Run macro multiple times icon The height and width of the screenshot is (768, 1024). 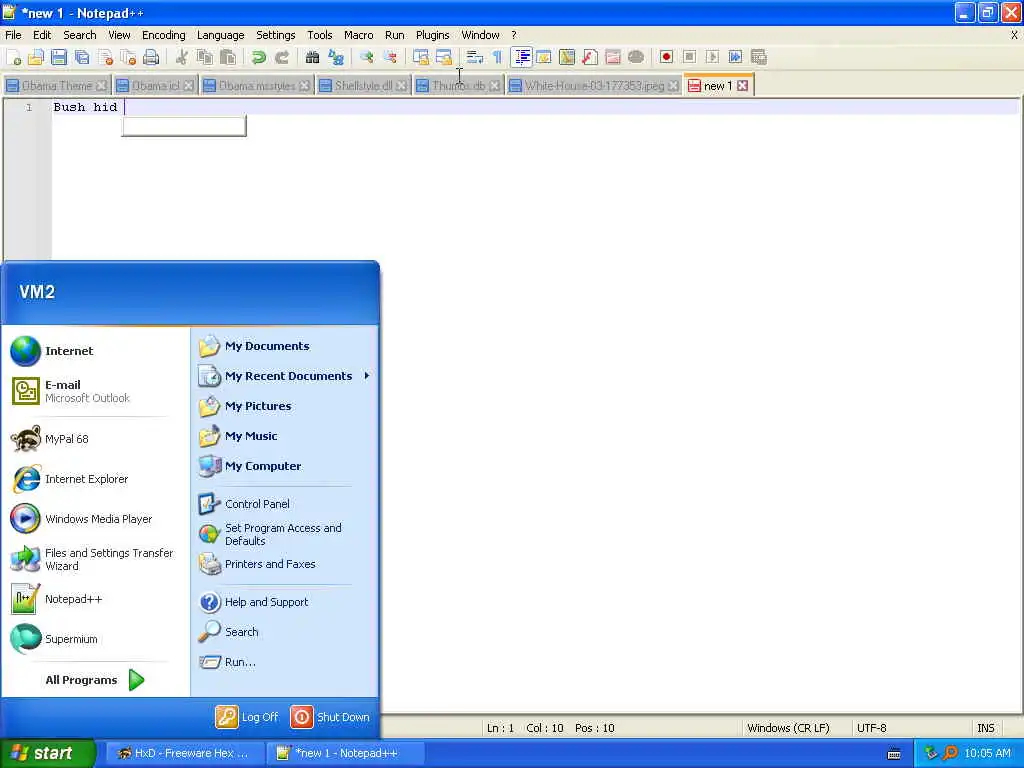735,57
